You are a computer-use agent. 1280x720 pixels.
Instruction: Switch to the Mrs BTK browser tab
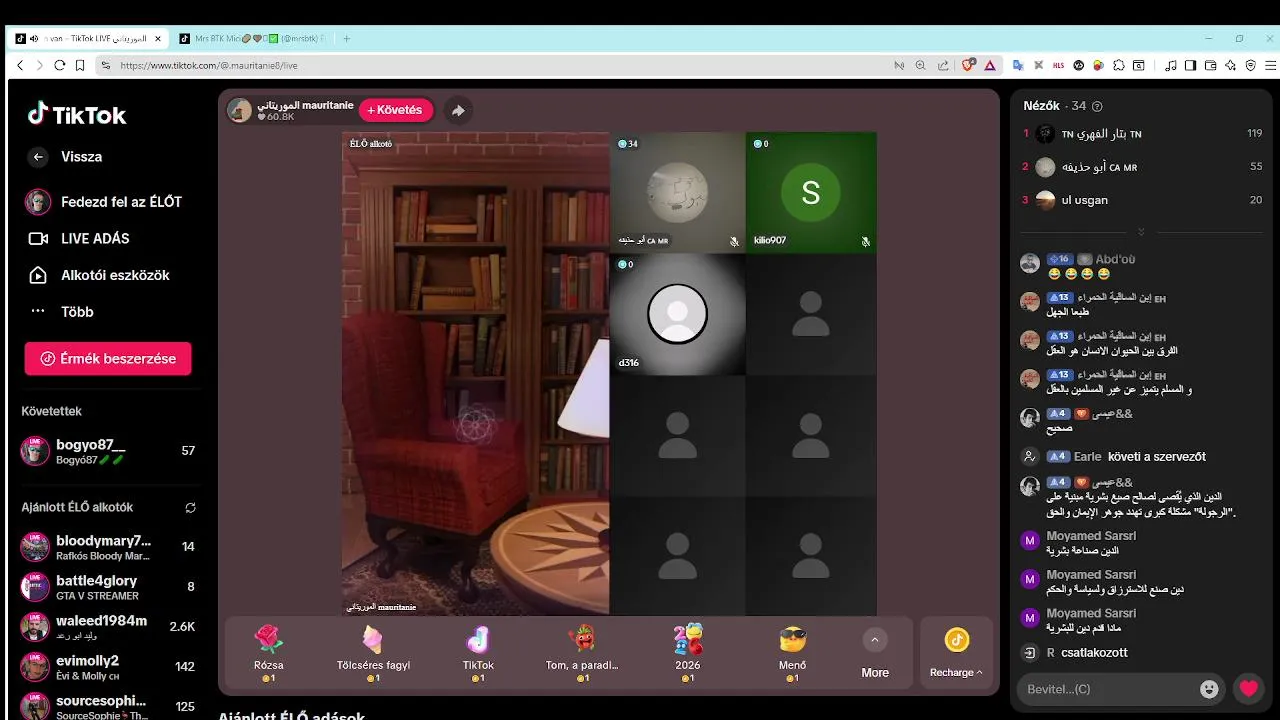[252, 38]
